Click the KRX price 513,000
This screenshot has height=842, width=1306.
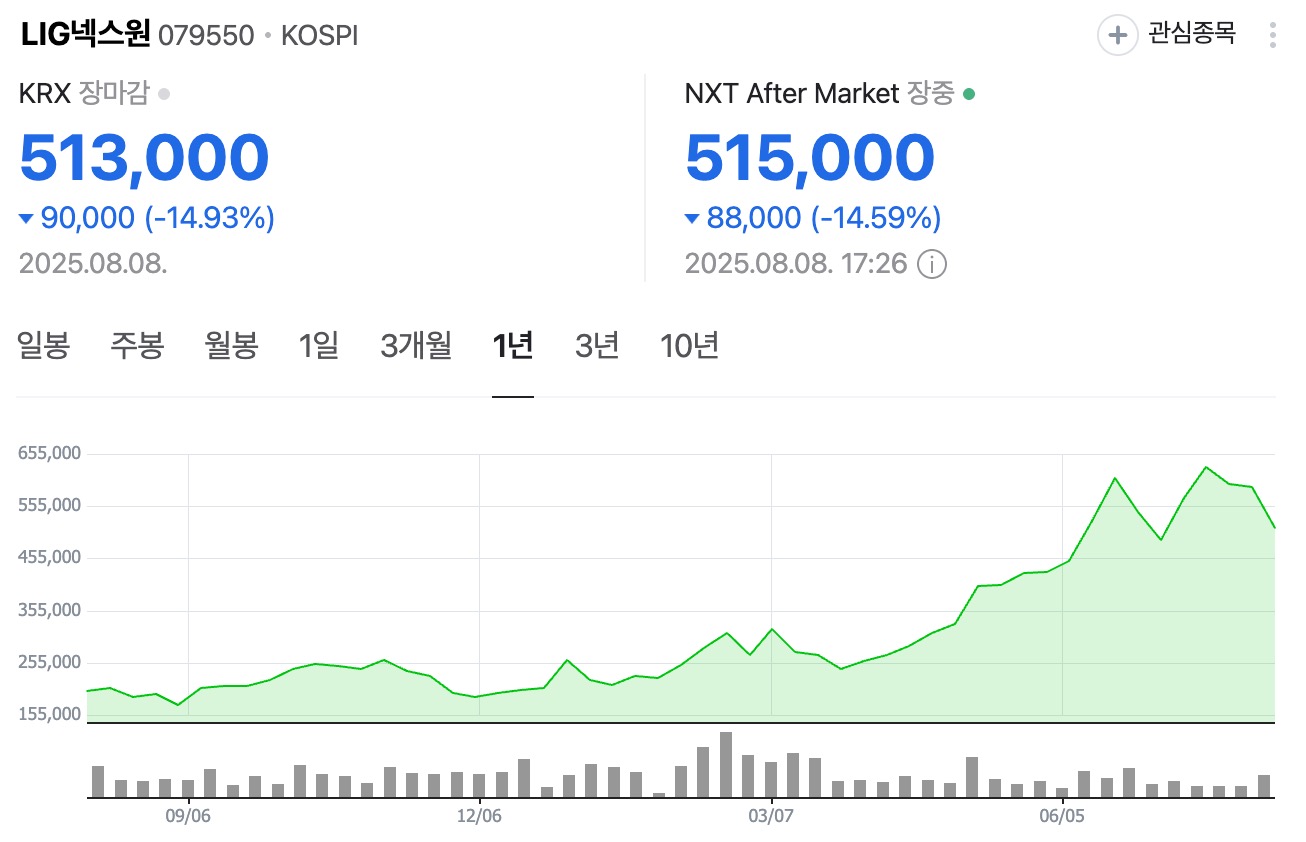tap(144, 158)
